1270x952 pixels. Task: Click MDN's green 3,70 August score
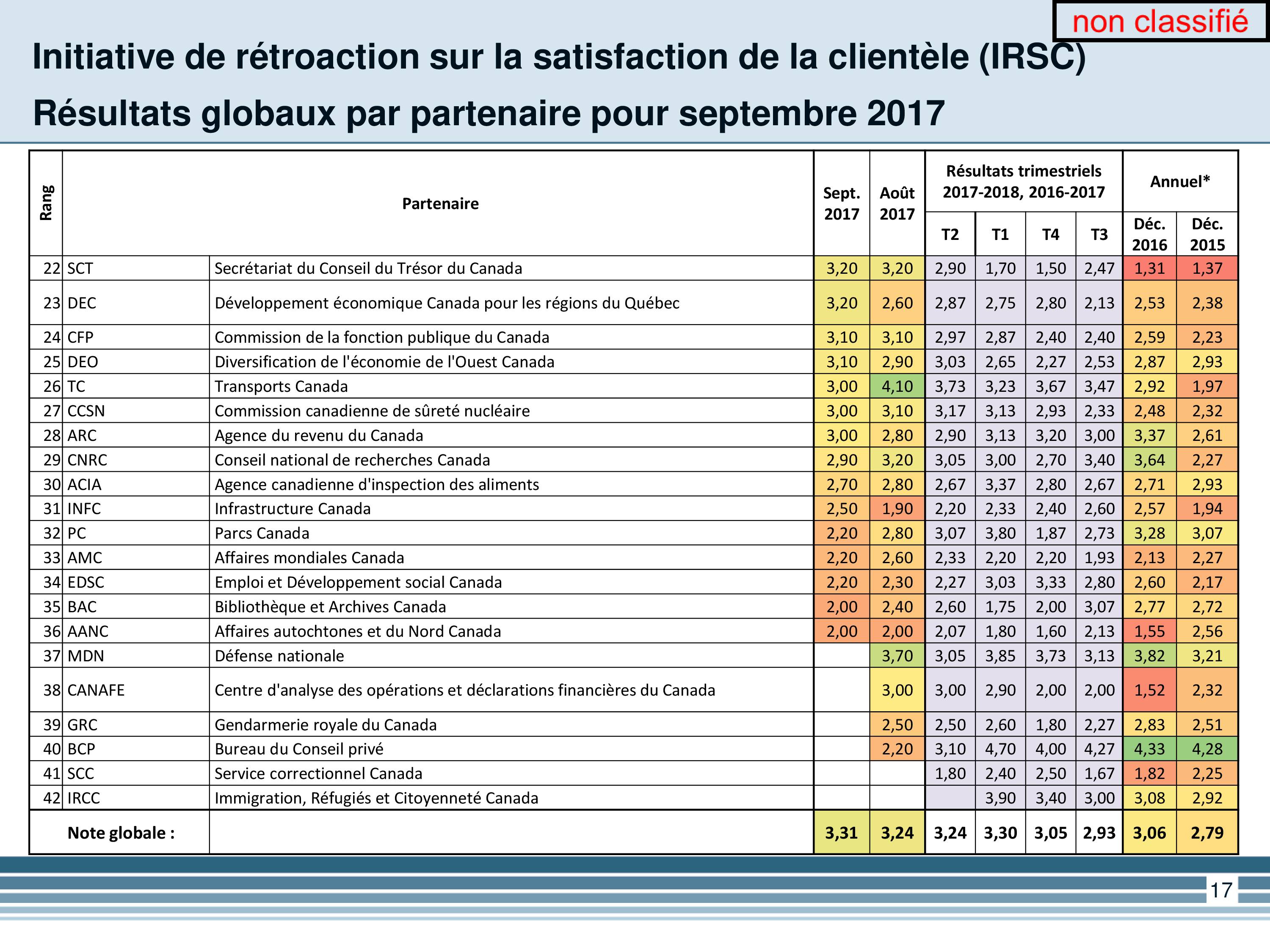pyautogui.click(x=897, y=656)
